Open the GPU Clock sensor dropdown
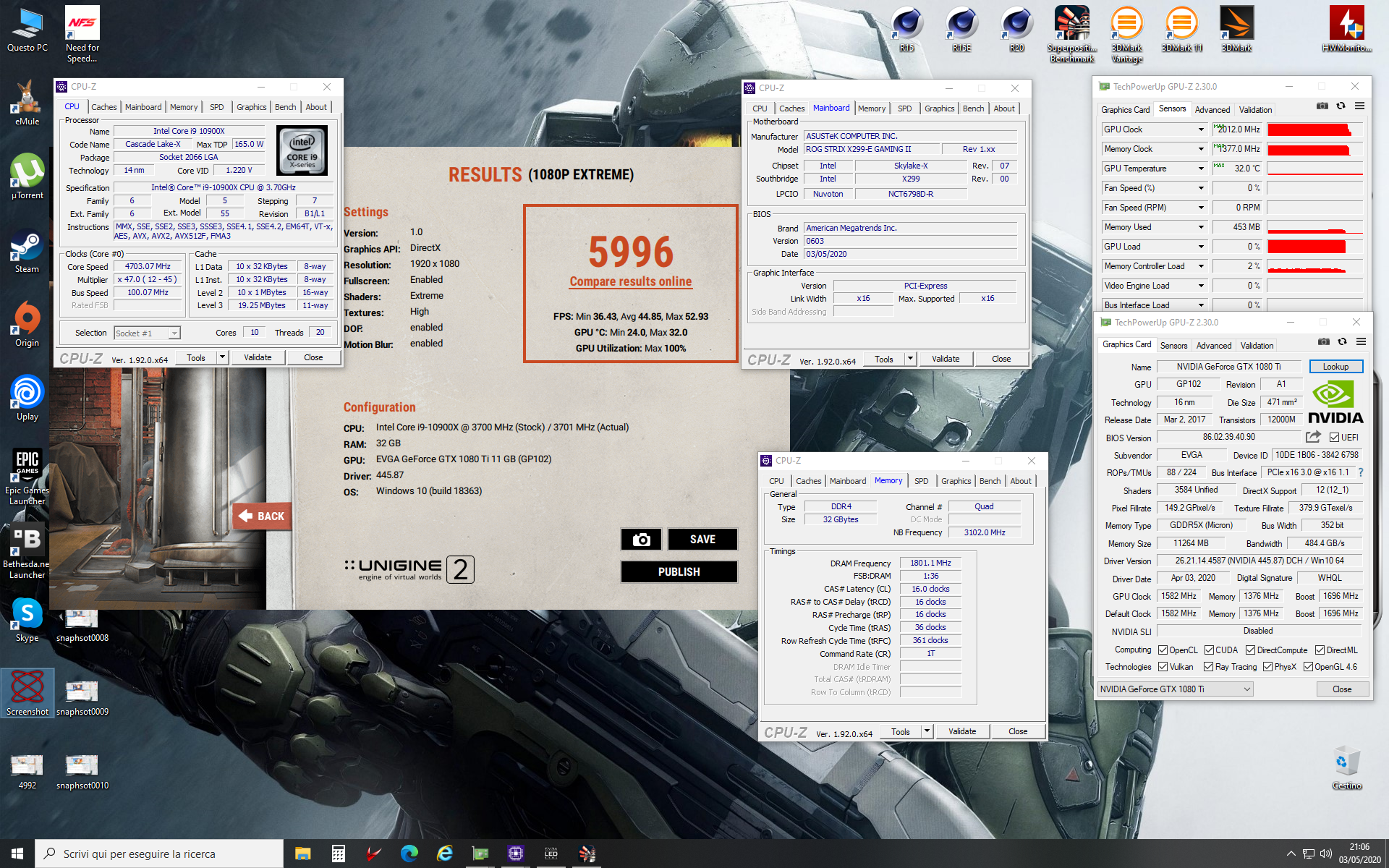The image size is (1389, 868). click(1201, 129)
